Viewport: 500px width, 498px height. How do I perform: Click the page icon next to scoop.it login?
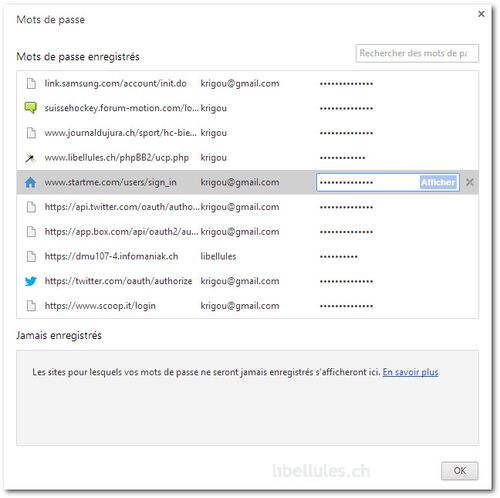click(31, 306)
